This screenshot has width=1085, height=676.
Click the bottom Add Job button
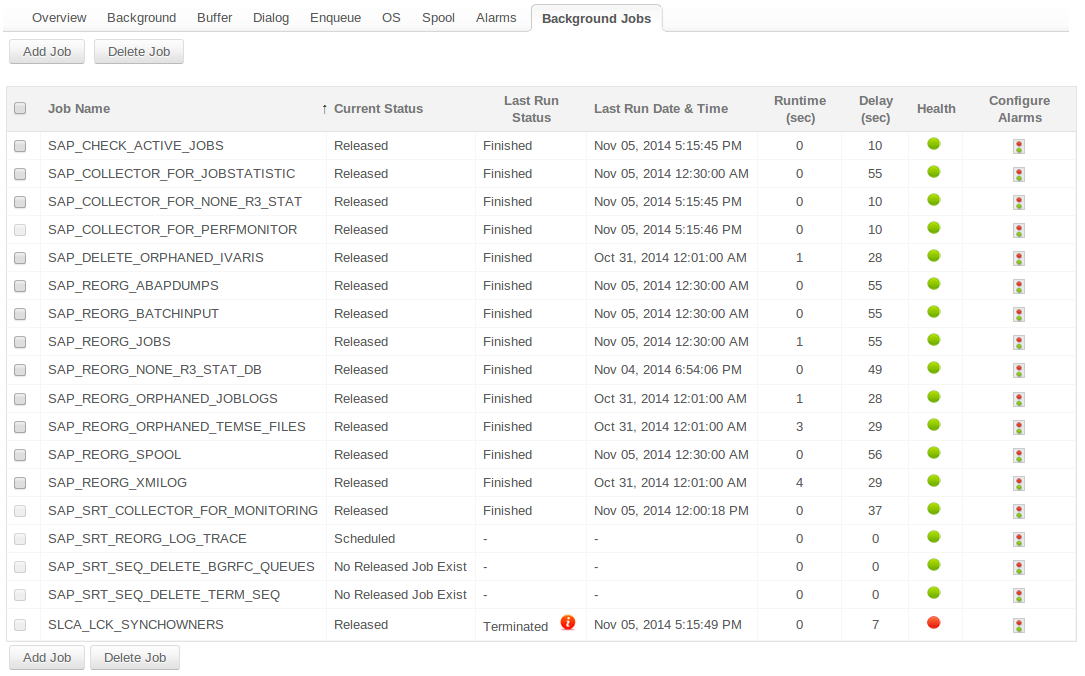coord(47,657)
